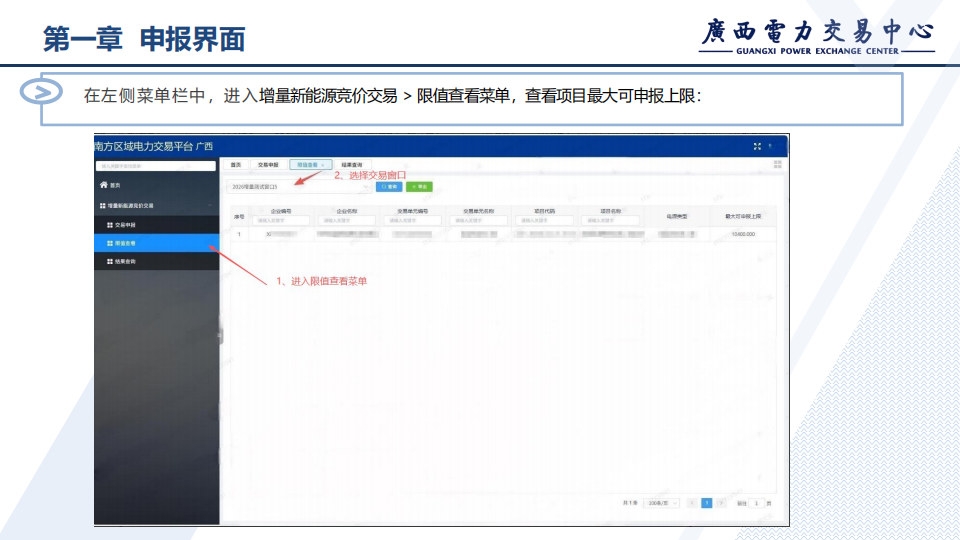Click the grid icon of sidebar 结果查询

coord(110,261)
